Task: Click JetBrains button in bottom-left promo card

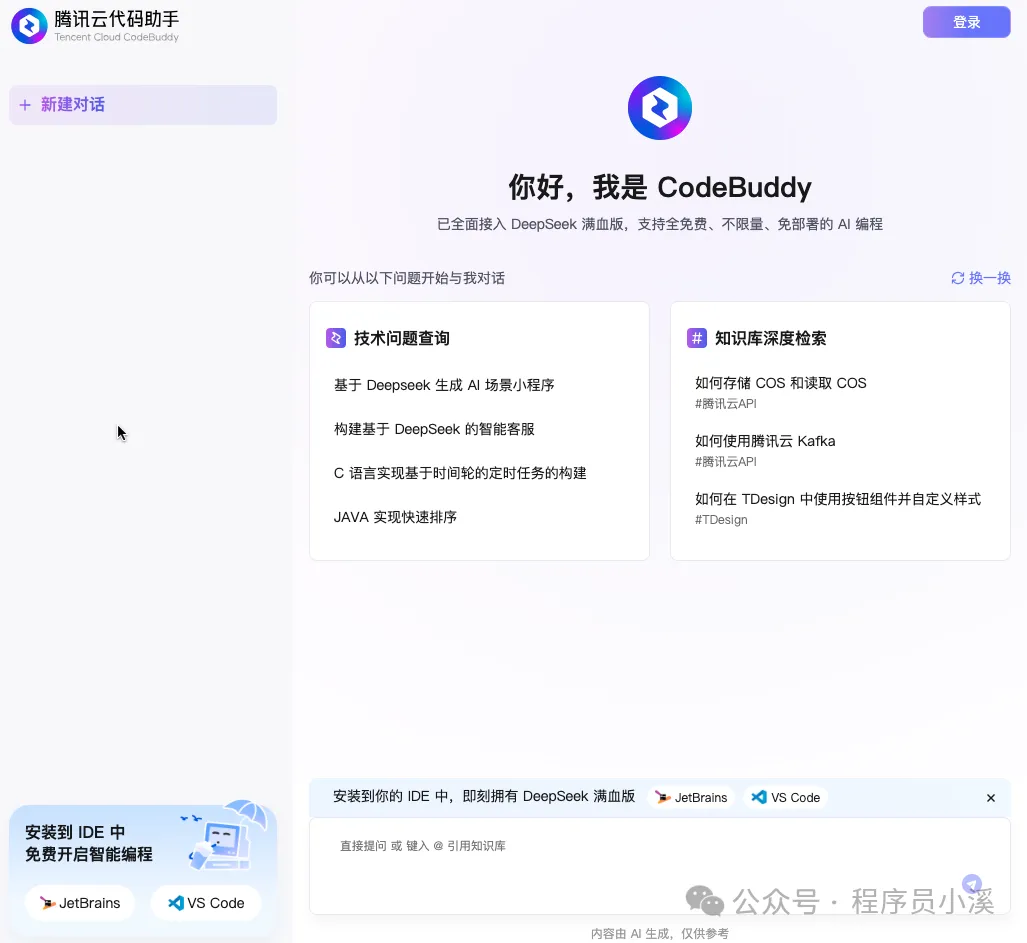Action: pyautogui.click(x=80, y=902)
